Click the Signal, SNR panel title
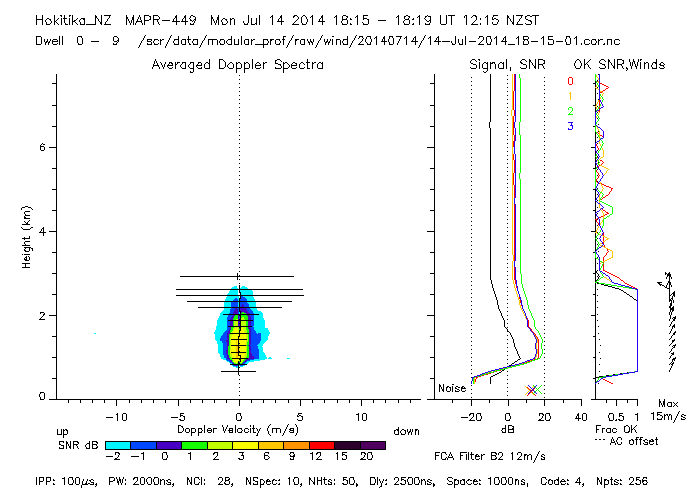The width and height of the screenshot is (700, 500). (507, 65)
